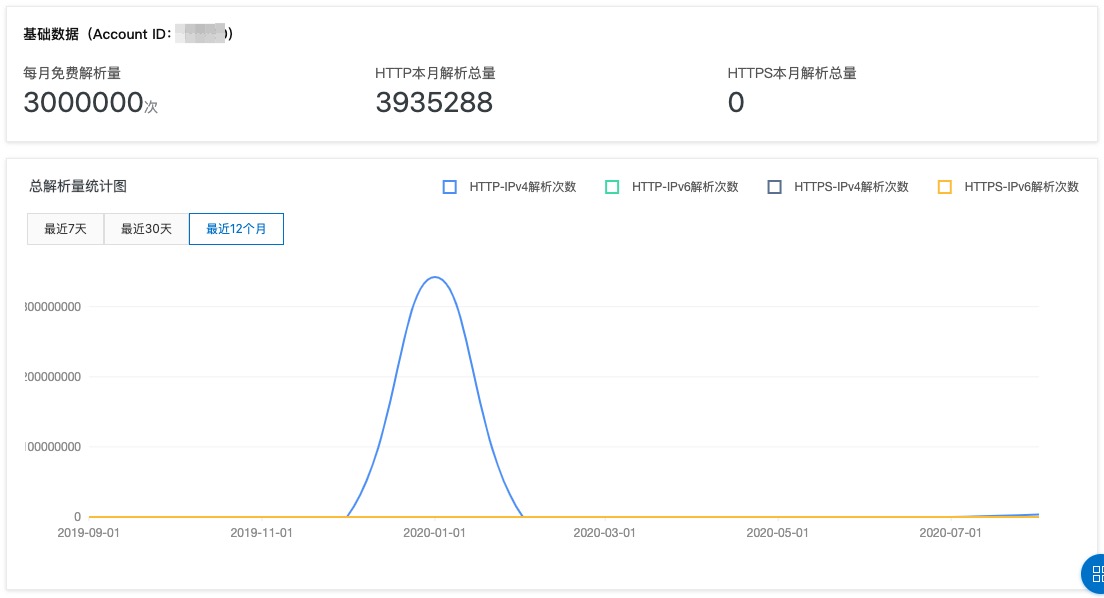Click the 2020-07-01 axis label
Viewport: 1104px width, 598px height.
click(951, 533)
